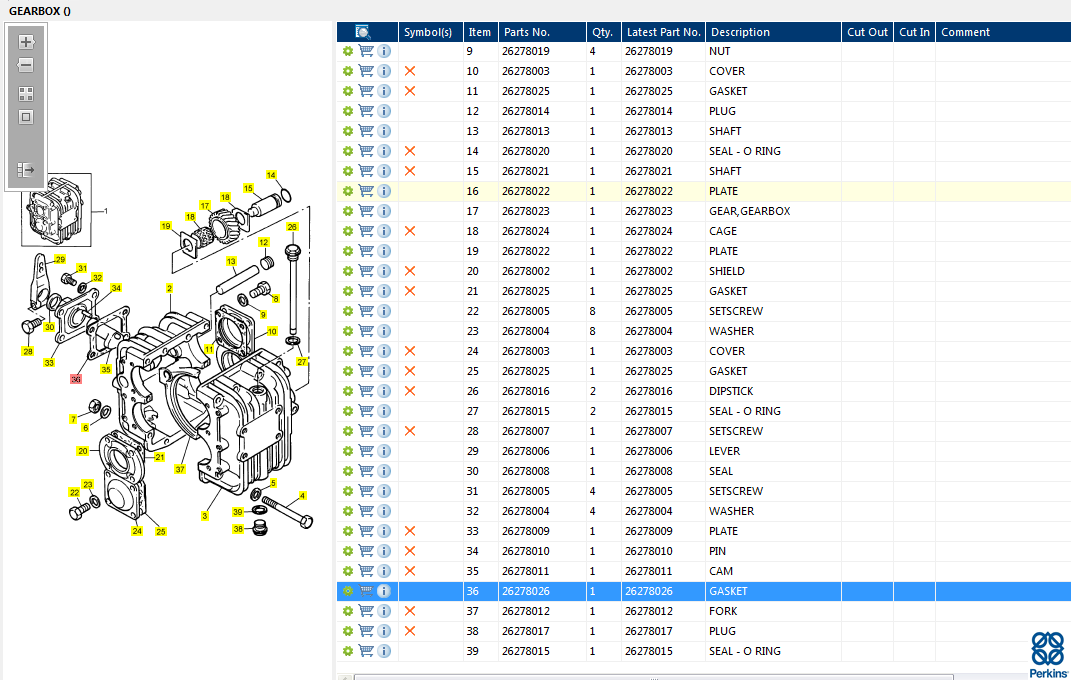The height and width of the screenshot is (680, 1071).
Task: Add CAM item 35 to cart
Action: point(366,571)
